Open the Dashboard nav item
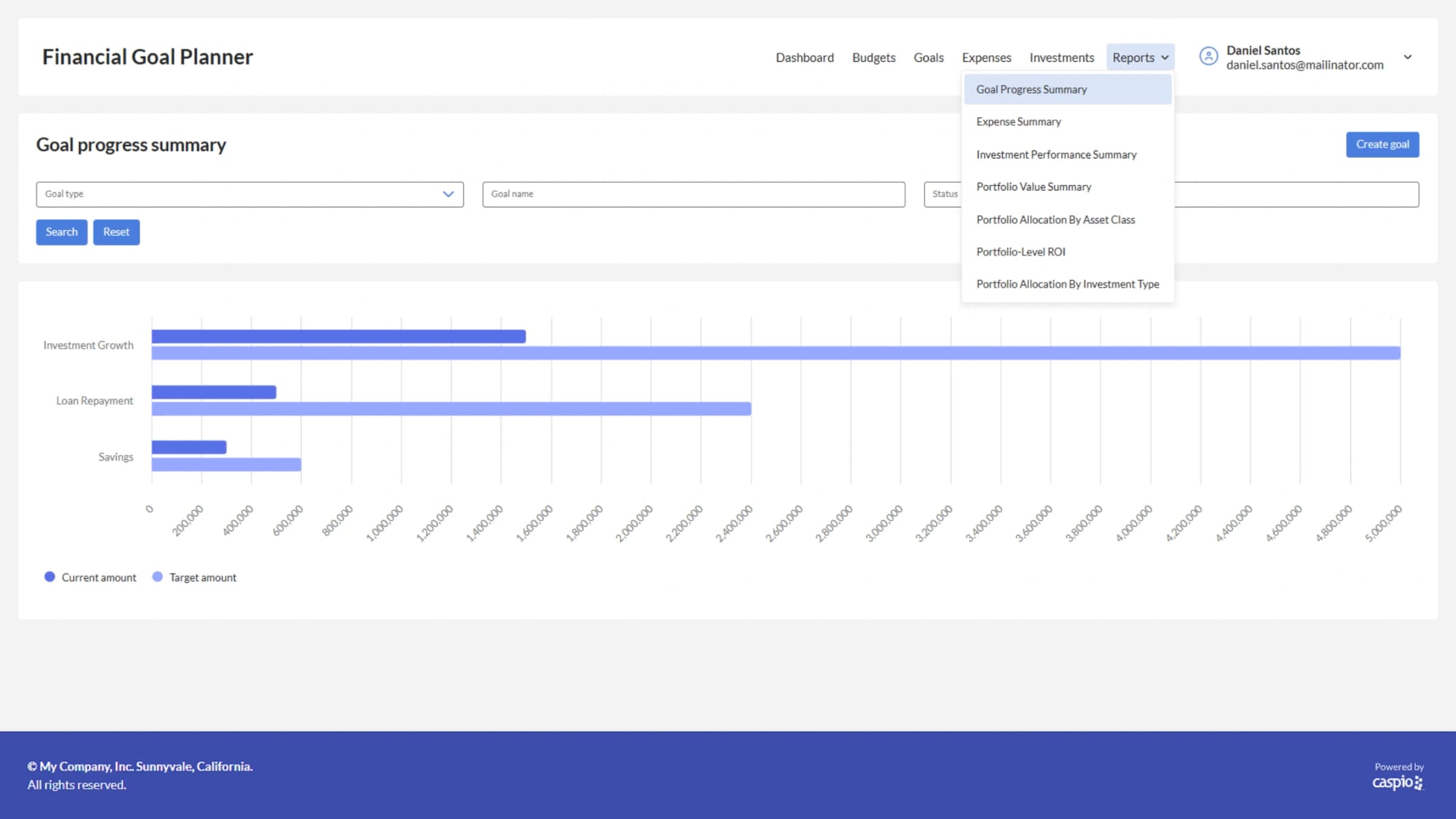 pyautogui.click(x=805, y=57)
